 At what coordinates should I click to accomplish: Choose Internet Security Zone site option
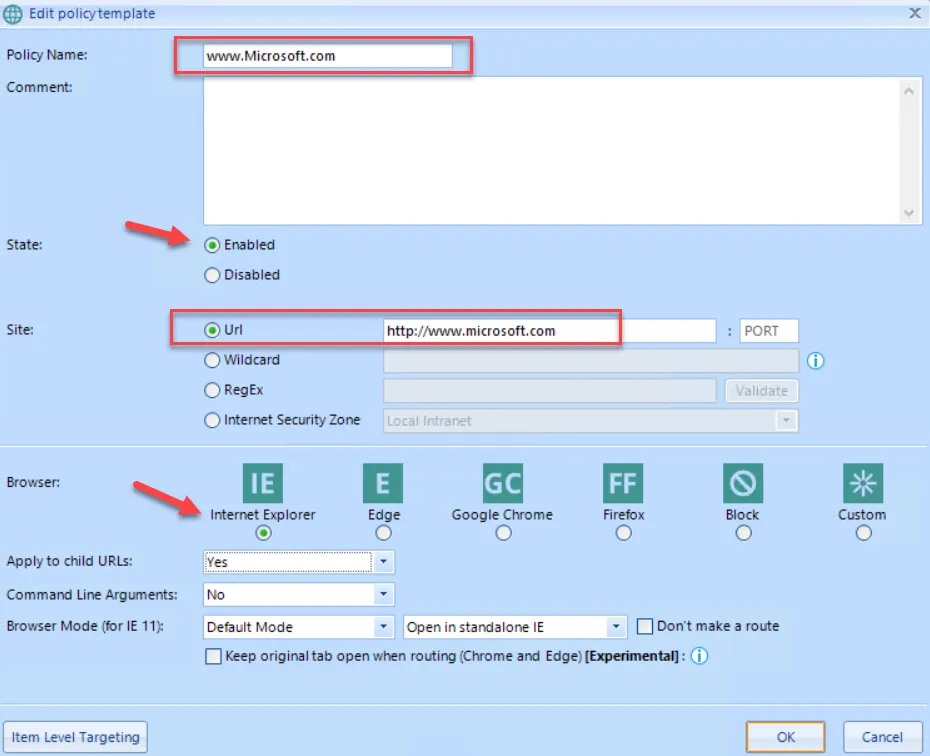(x=212, y=420)
